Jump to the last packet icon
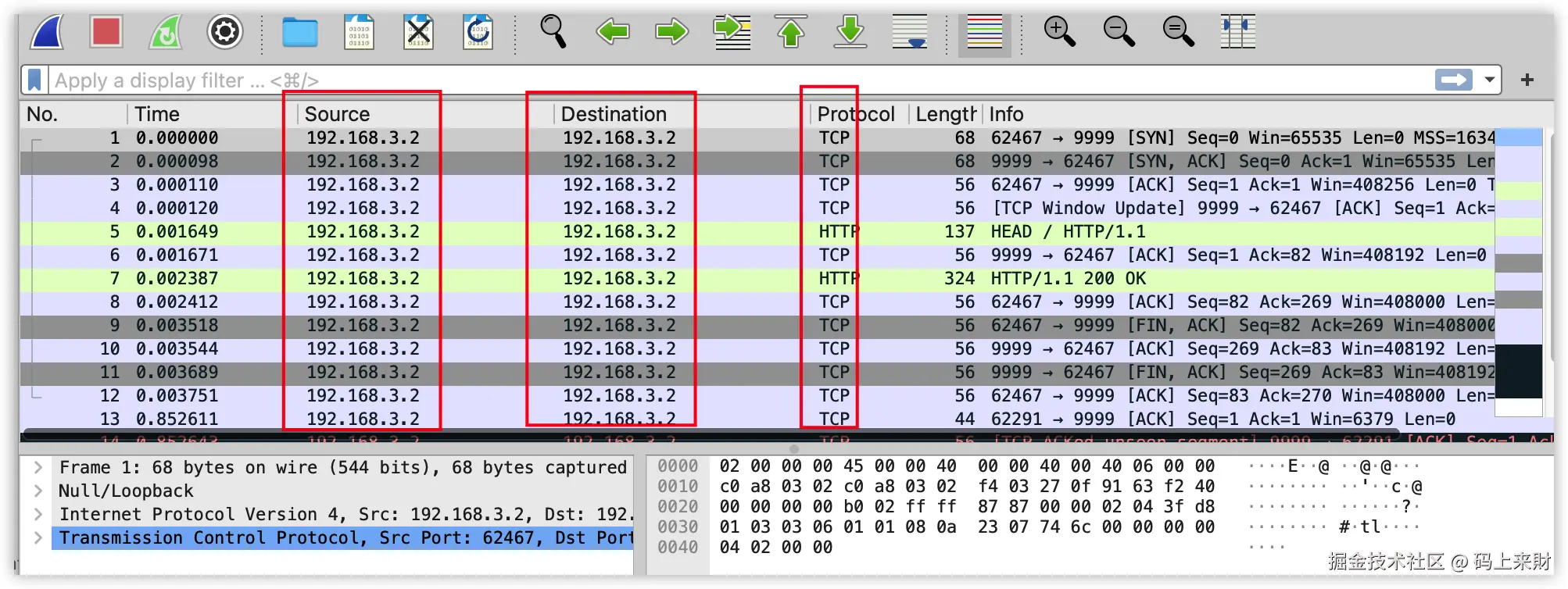Viewport: 1568px width, 589px height. coord(850,32)
